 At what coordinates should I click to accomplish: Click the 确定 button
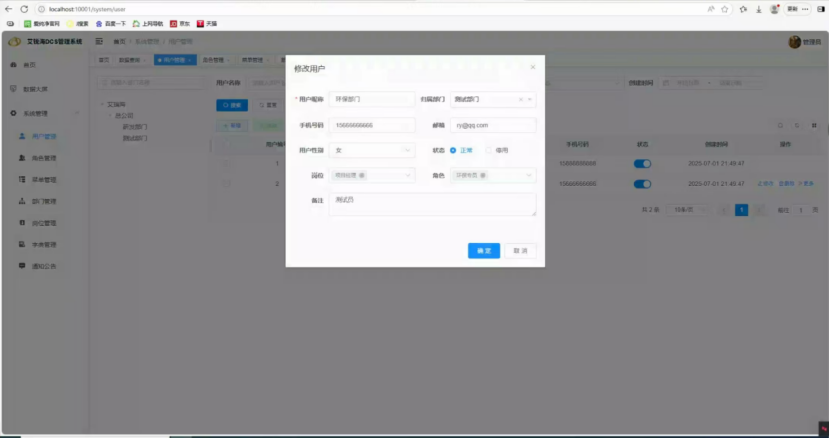coord(484,251)
